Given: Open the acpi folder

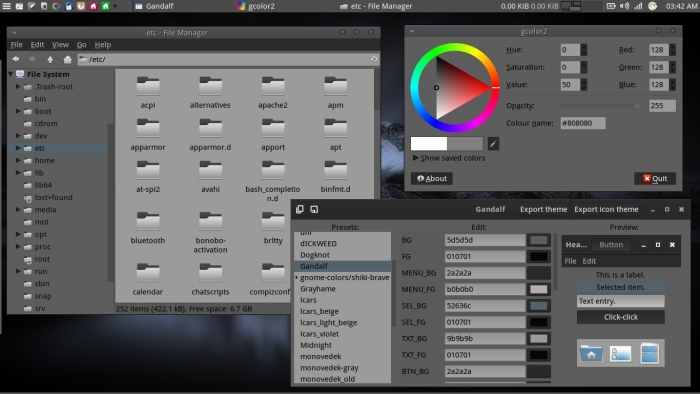Looking at the screenshot, I should tap(148, 92).
